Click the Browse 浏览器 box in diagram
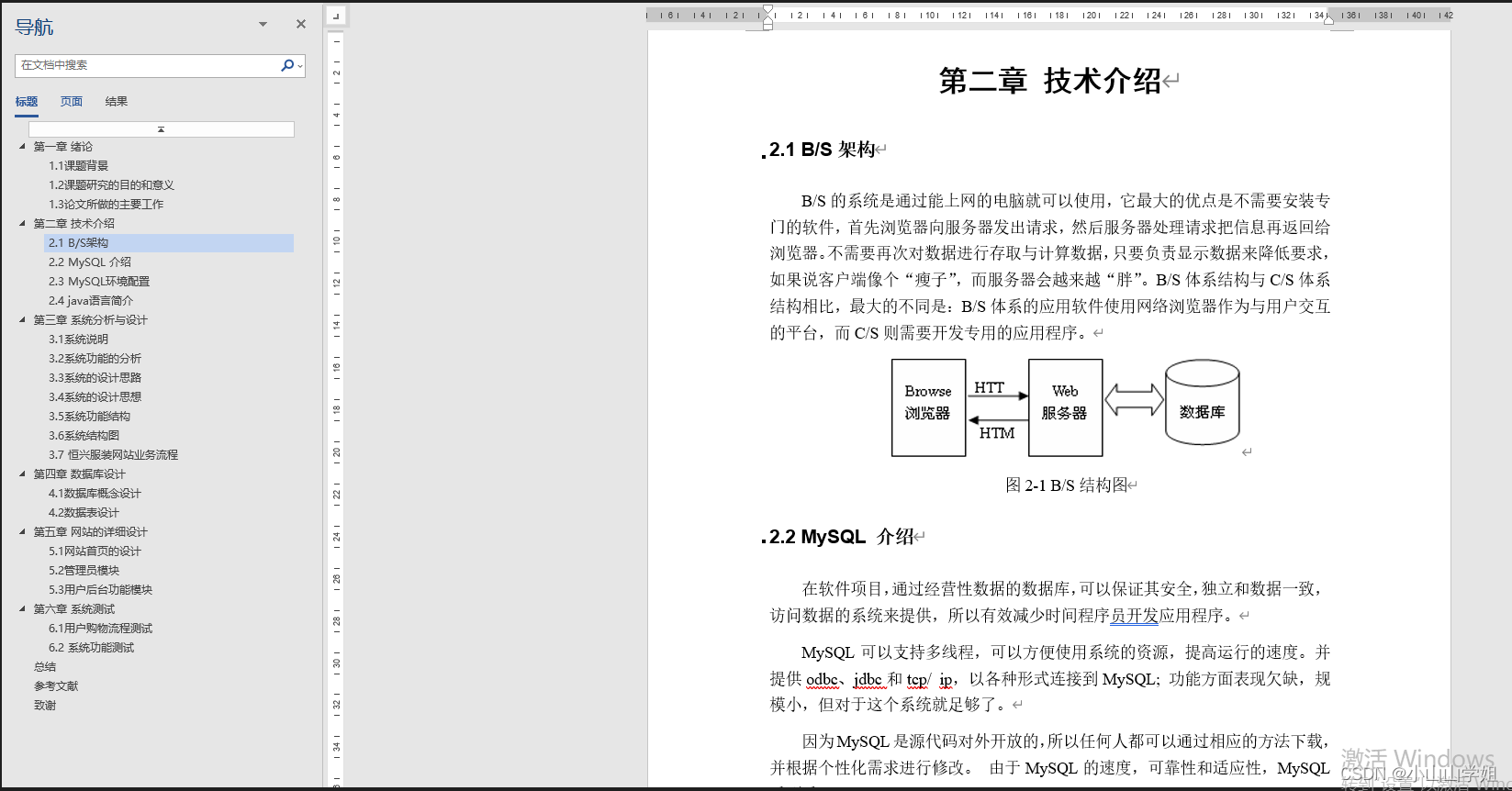The image size is (1512, 791). [x=928, y=407]
